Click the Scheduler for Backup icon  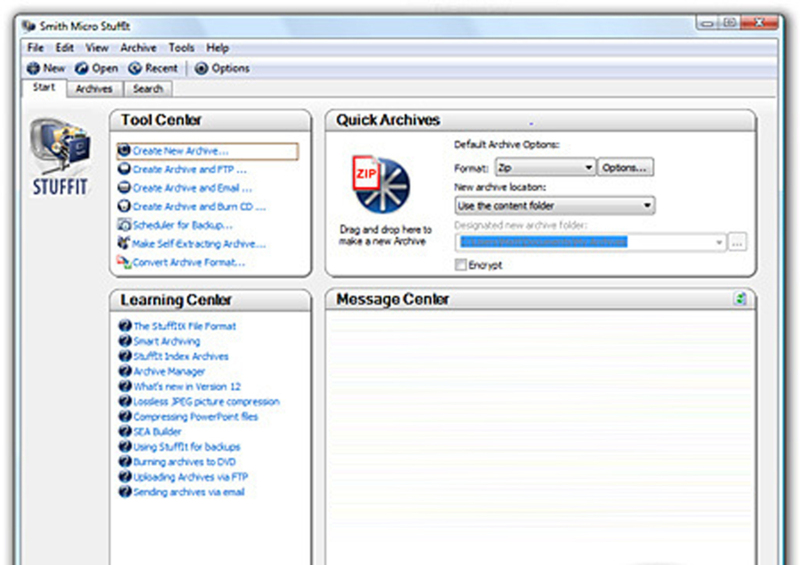124,225
